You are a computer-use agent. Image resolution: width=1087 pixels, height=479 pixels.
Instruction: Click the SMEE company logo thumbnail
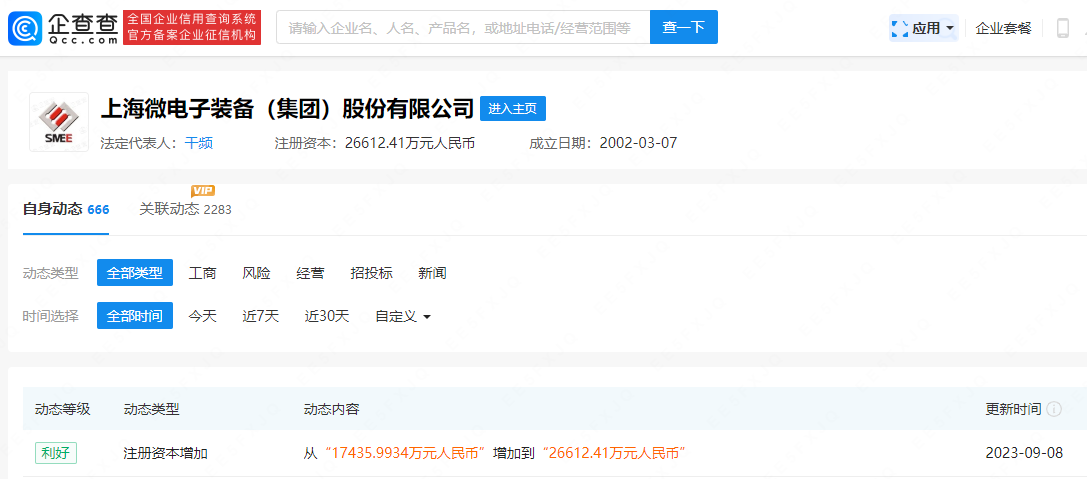[x=59, y=122]
